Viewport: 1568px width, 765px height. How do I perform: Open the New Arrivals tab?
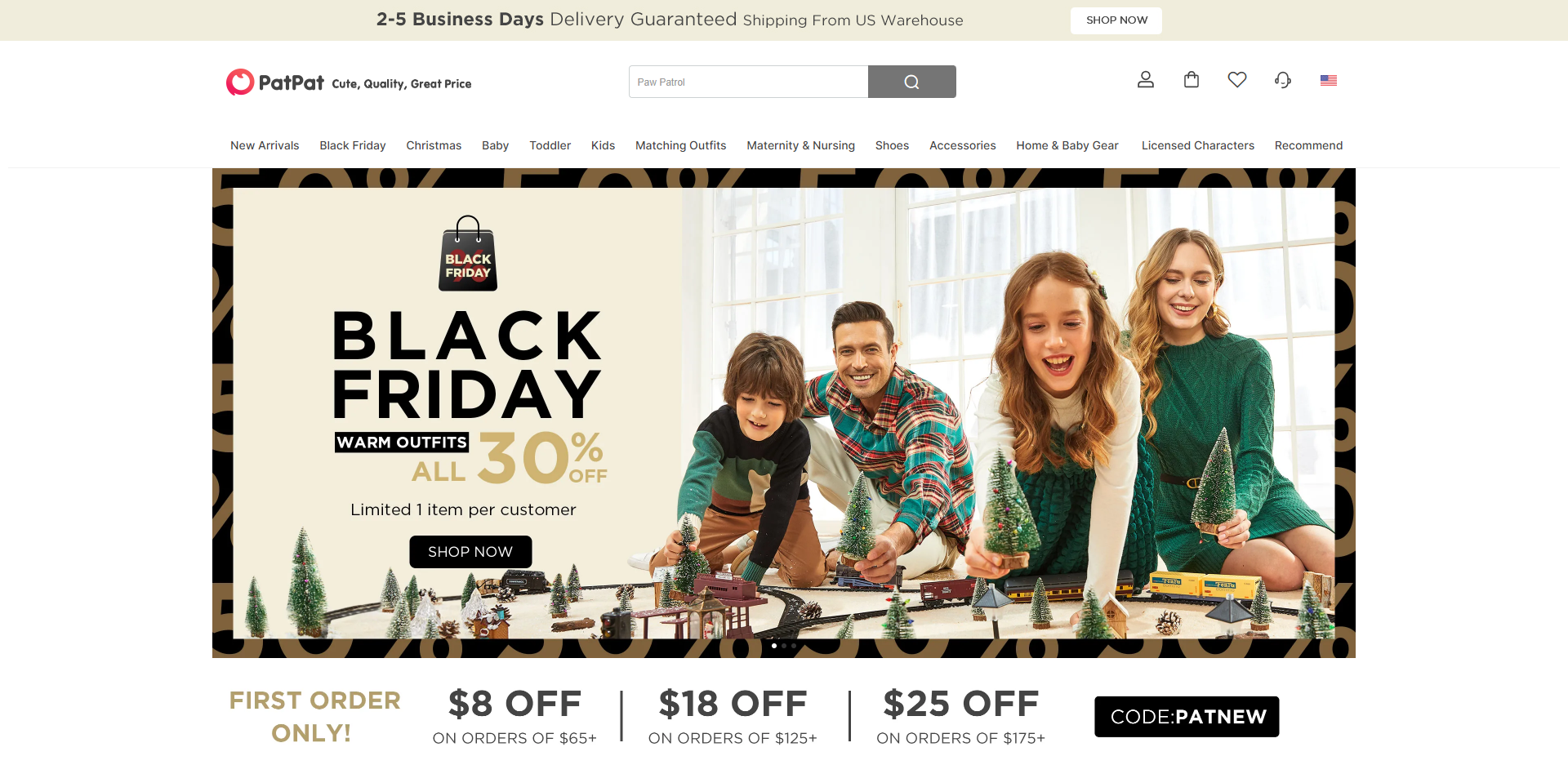(x=265, y=145)
